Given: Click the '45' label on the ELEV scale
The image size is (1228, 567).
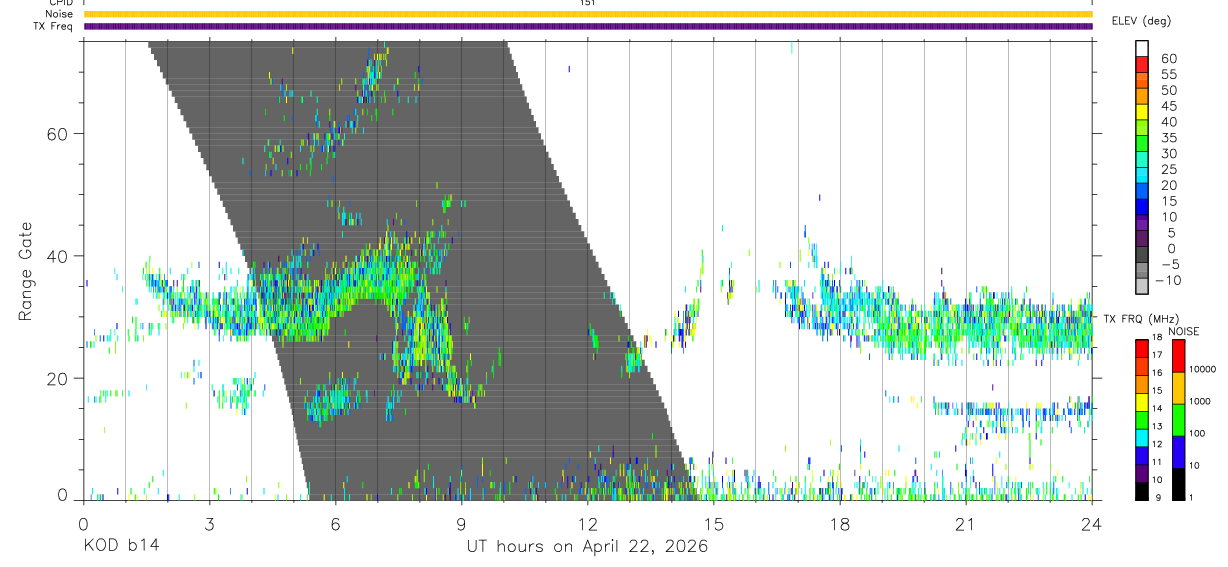Looking at the screenshot, I should [x=1168, y=106].
